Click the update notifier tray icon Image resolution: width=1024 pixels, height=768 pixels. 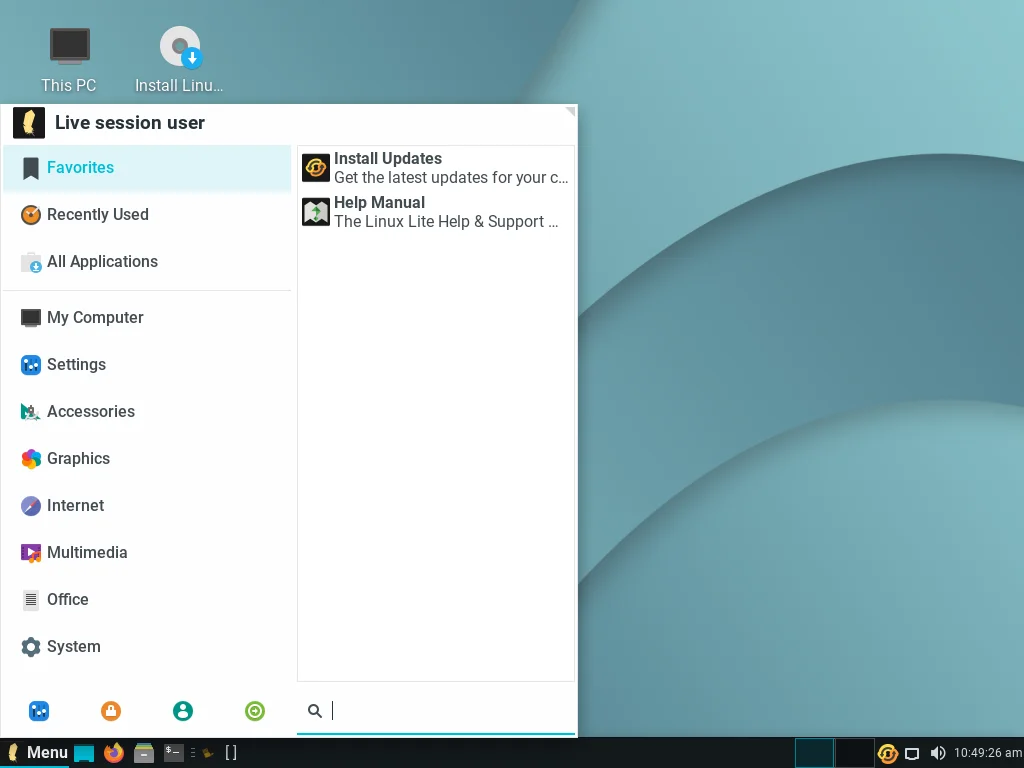[x=888, y=754]
